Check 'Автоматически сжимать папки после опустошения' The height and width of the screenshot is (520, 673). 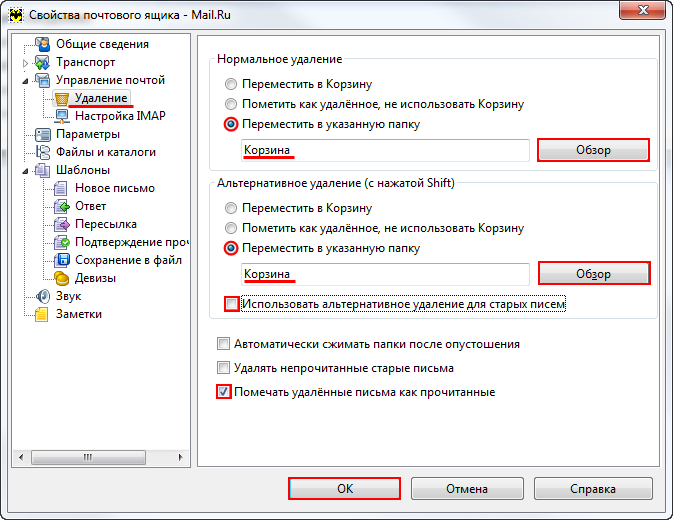pyautogui.click(x=223, y=344)
